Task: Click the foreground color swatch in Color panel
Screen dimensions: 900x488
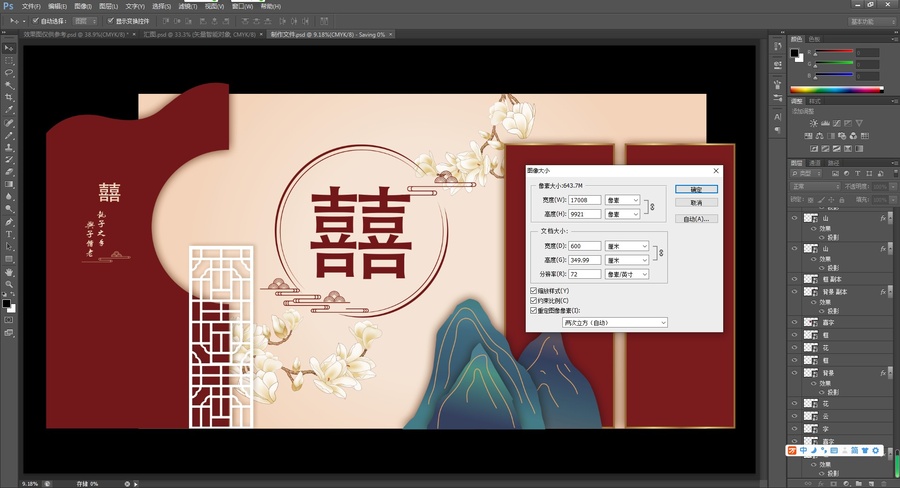Action: (x=794, y=53)
